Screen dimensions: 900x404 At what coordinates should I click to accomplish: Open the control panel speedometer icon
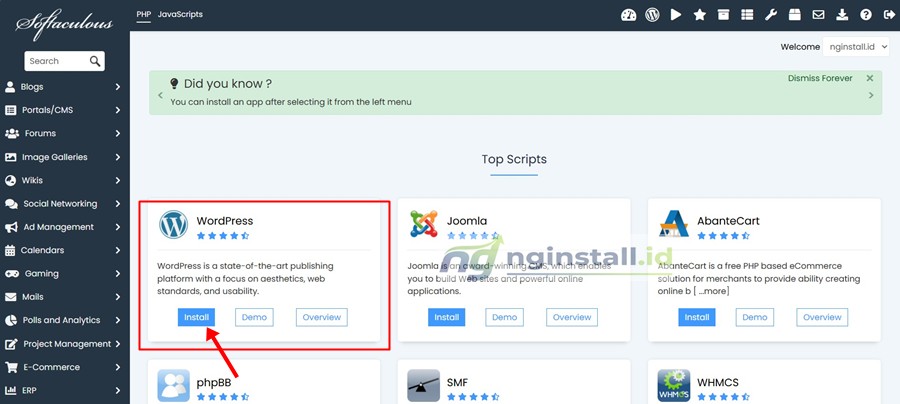pos(629,15)
